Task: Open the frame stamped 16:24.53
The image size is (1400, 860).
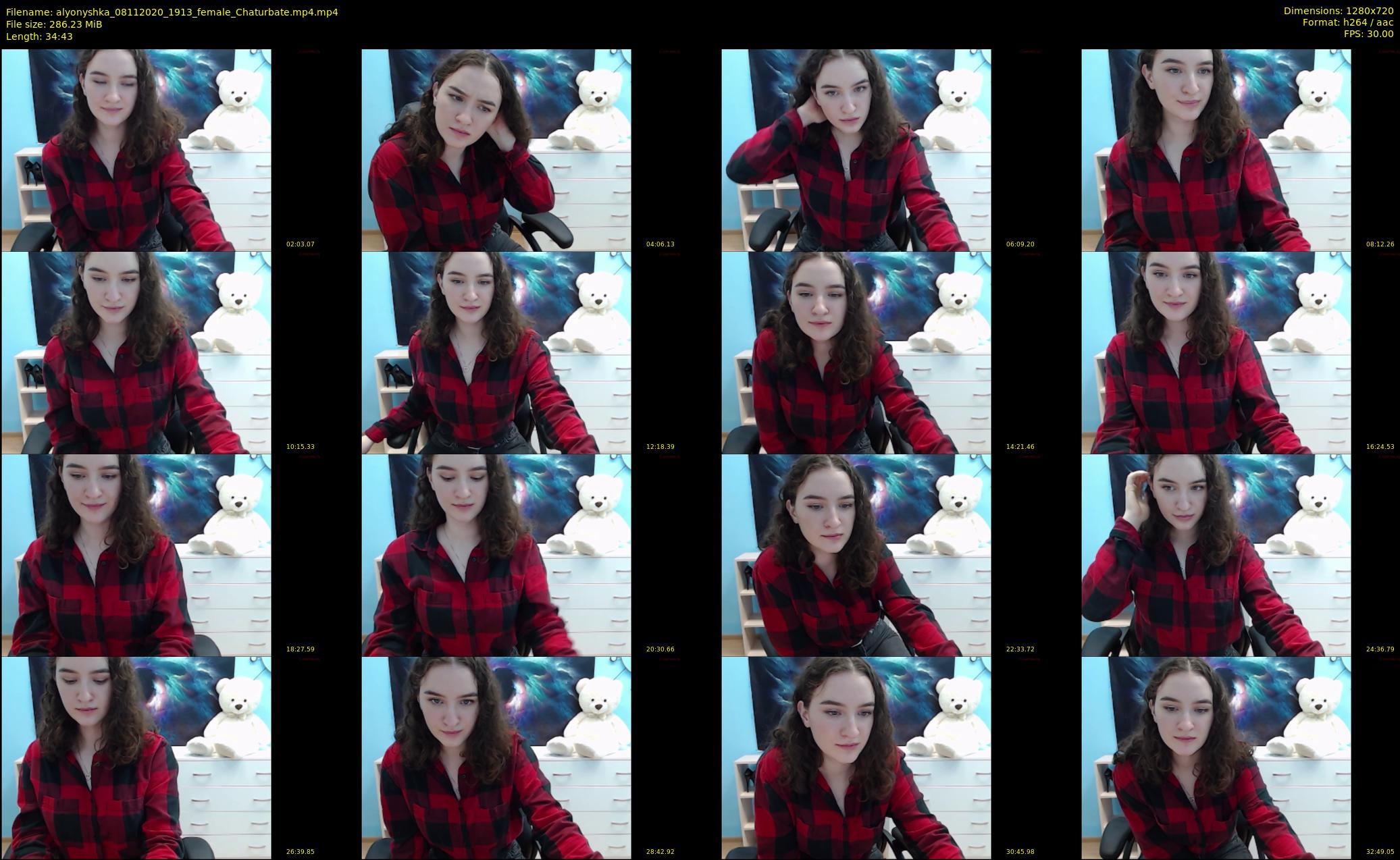Action: pos(1216,352)
